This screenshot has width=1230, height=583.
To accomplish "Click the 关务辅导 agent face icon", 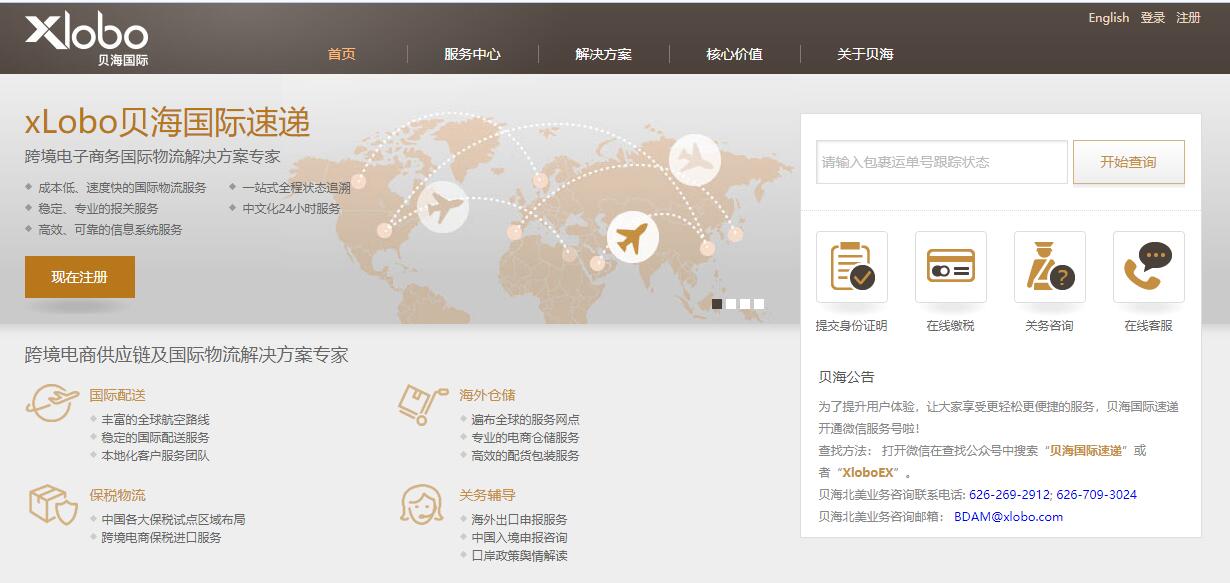I will 421,504.
